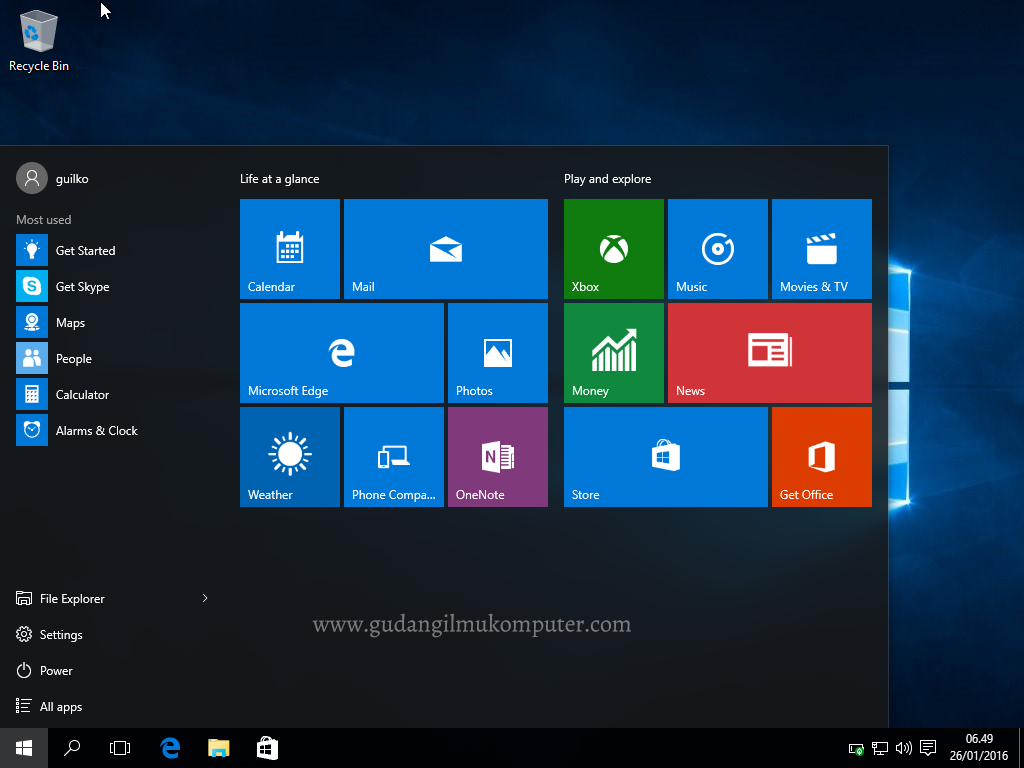Screen dimensions: 1024x768
Task: Launch the Xbox app tile
Action: 613,249
